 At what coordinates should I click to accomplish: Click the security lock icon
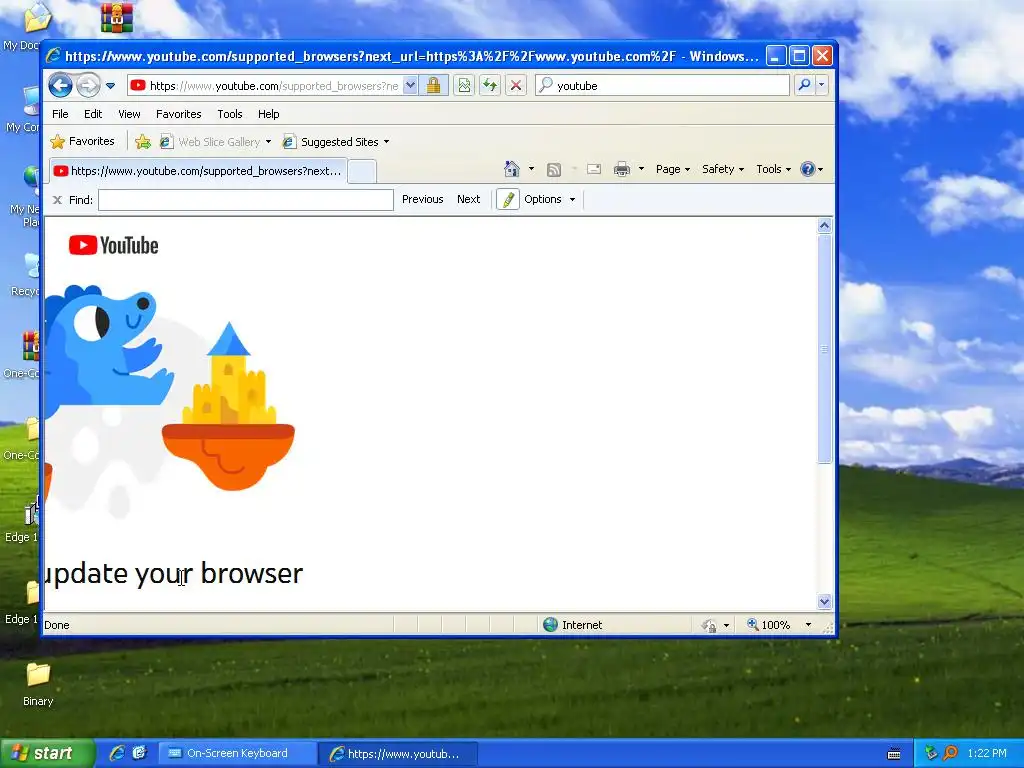434,86
